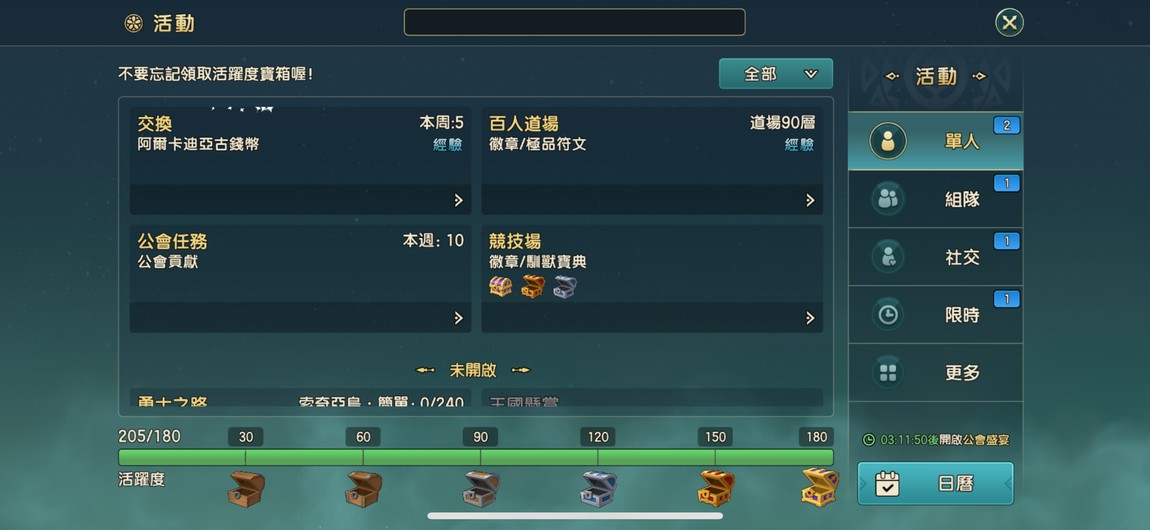Expand the 交換 activity arrow
Screen dimensions: 1150x530
(x=458, y=200)
